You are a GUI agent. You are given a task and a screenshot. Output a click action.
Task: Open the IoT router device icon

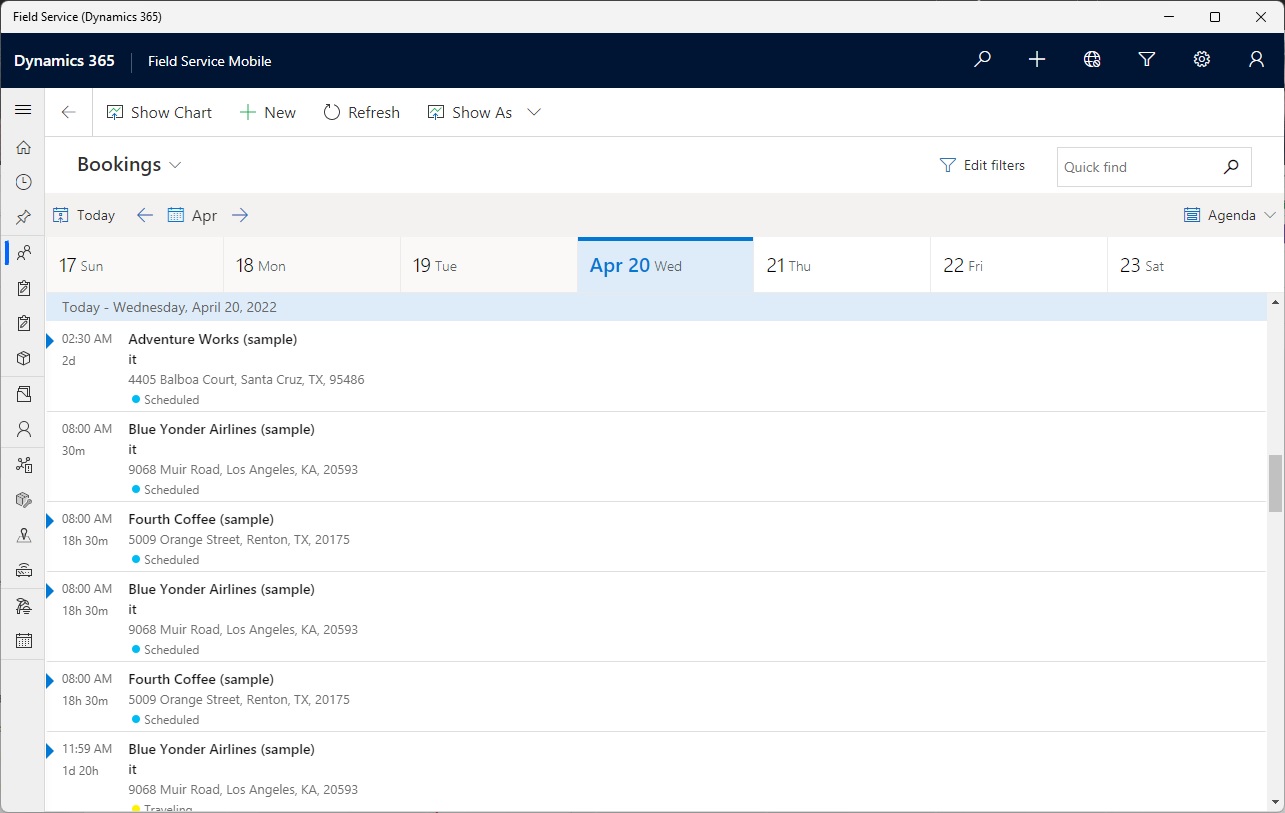(x=23, y=570)
